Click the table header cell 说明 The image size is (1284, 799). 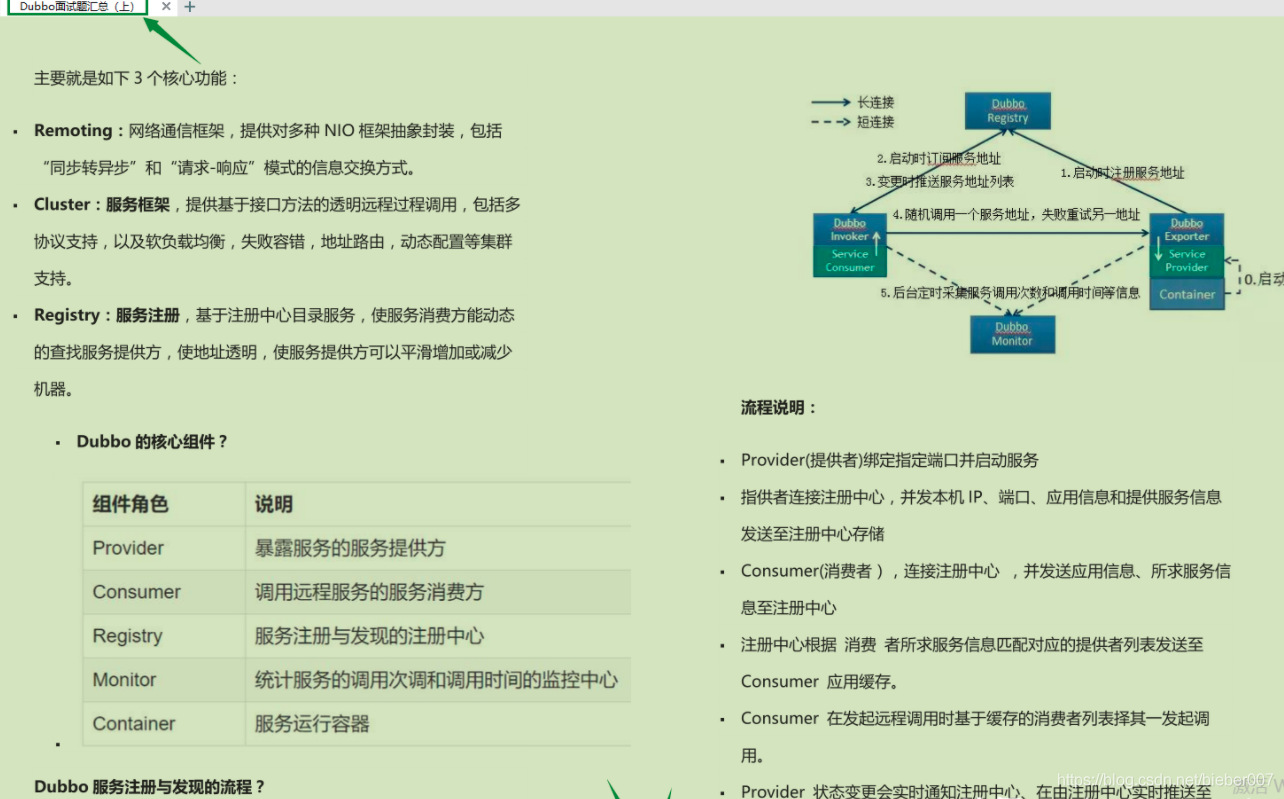[x=438, y=504]
